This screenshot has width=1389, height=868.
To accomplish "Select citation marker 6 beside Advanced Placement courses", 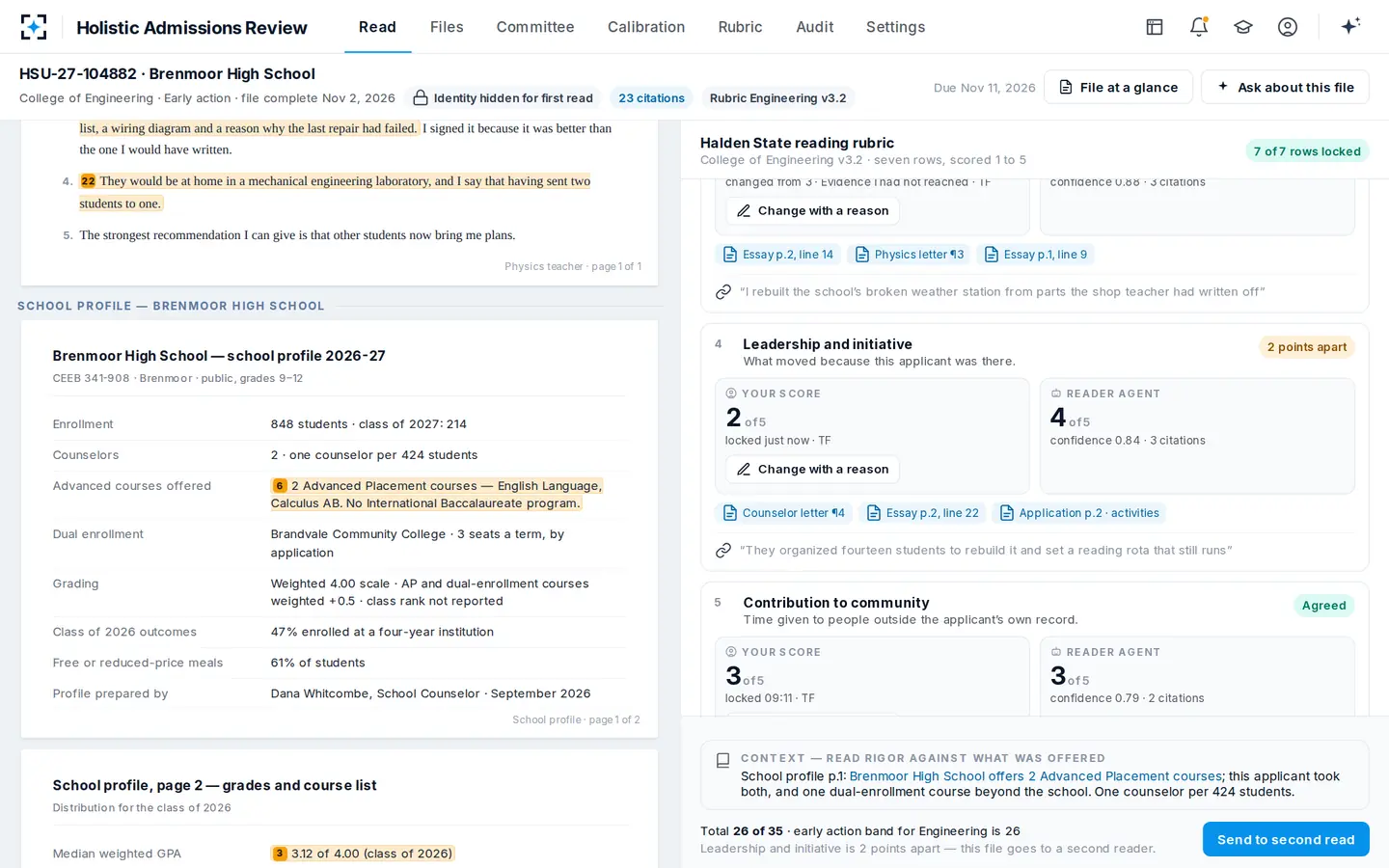I will click(280, 486).
